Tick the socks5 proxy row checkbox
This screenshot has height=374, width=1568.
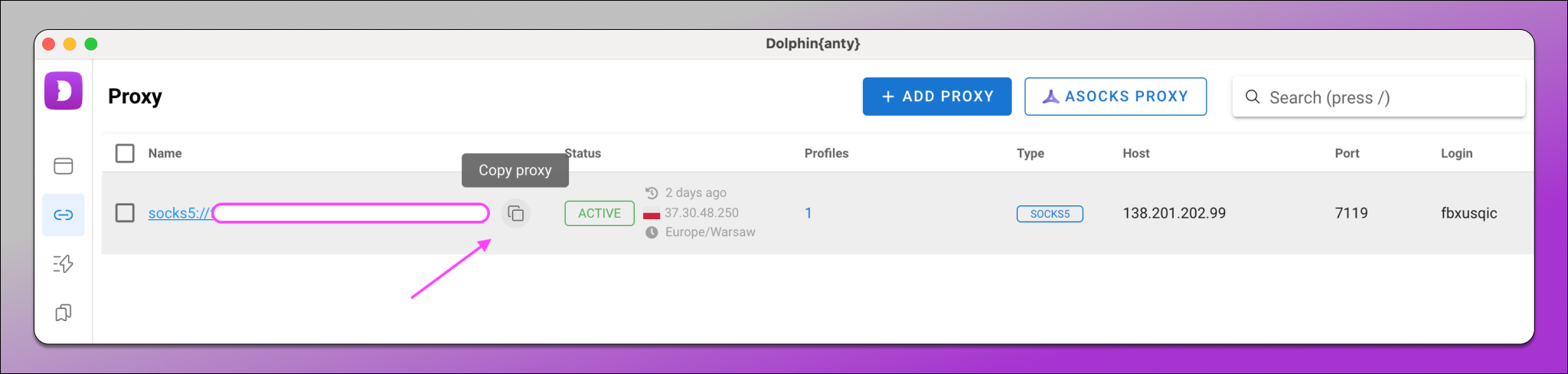tap(125, 213)
